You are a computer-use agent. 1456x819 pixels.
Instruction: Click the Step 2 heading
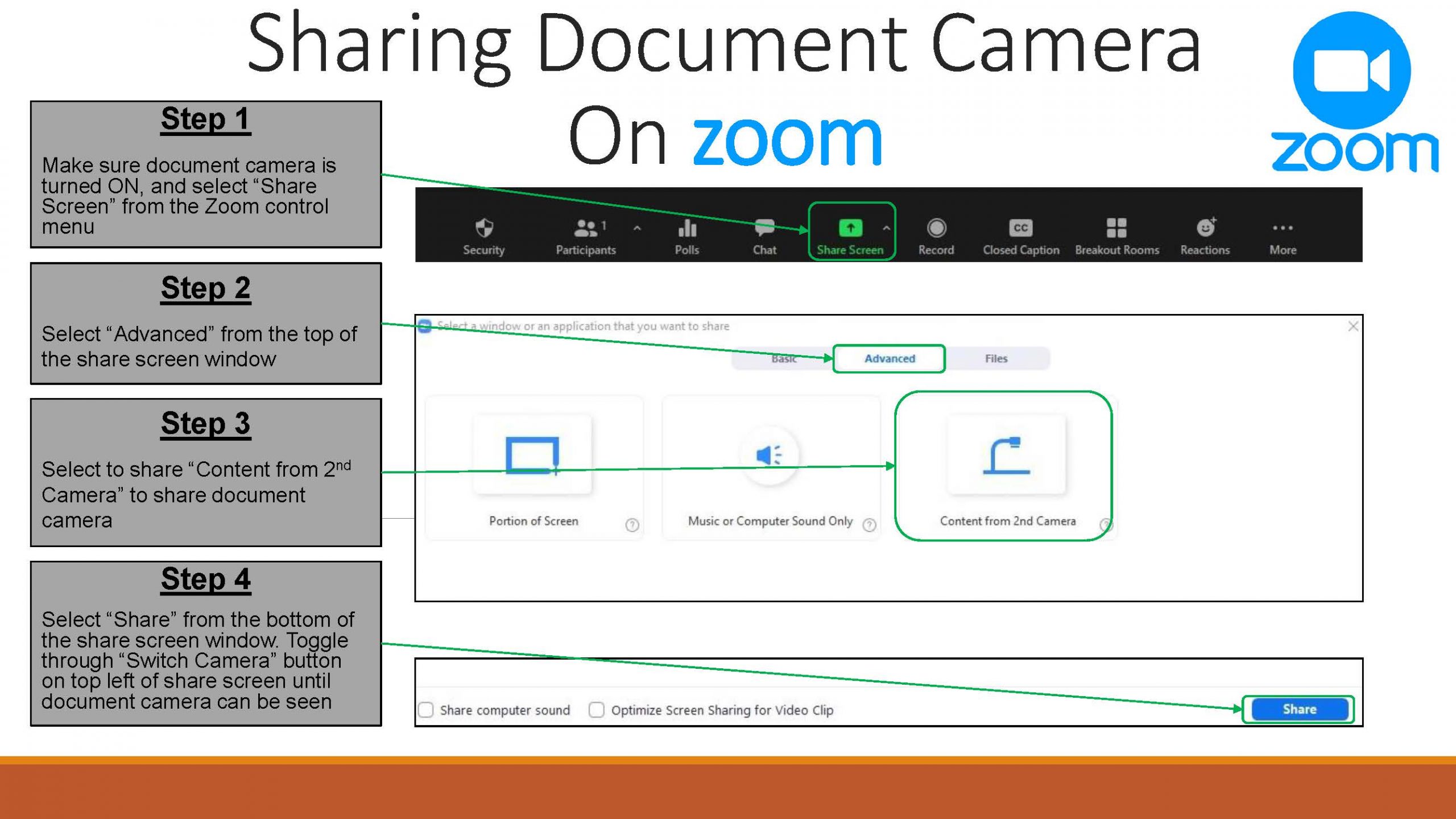tap(205, 288)
